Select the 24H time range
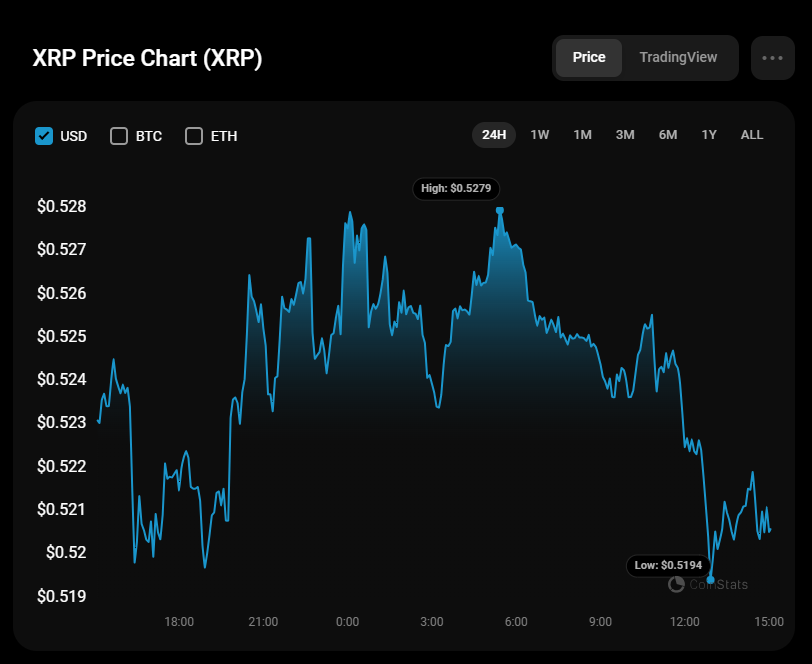Viewport: 812px width, 664px height. click(494, 135)
